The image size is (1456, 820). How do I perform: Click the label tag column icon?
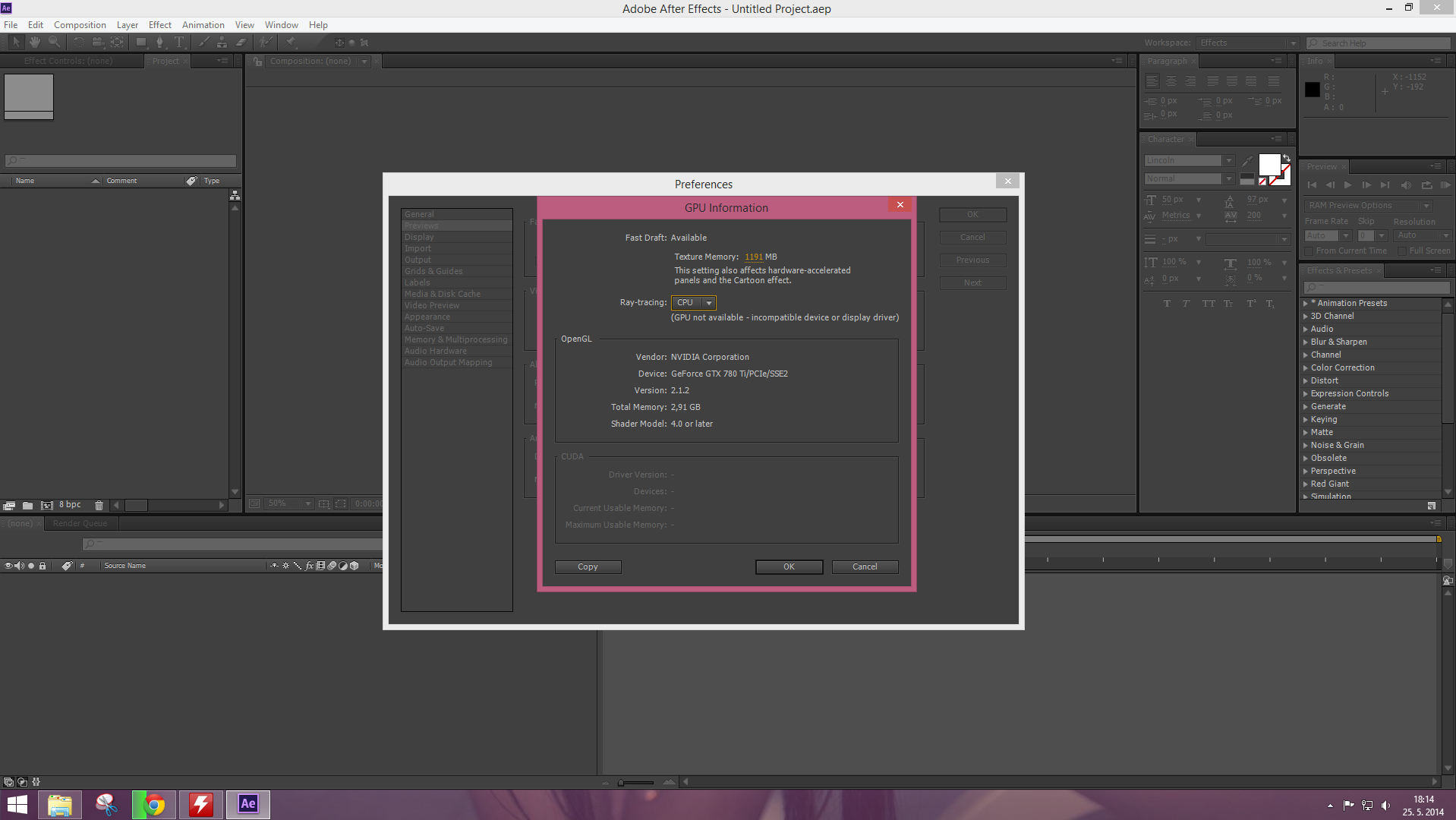tap(67, 566)
